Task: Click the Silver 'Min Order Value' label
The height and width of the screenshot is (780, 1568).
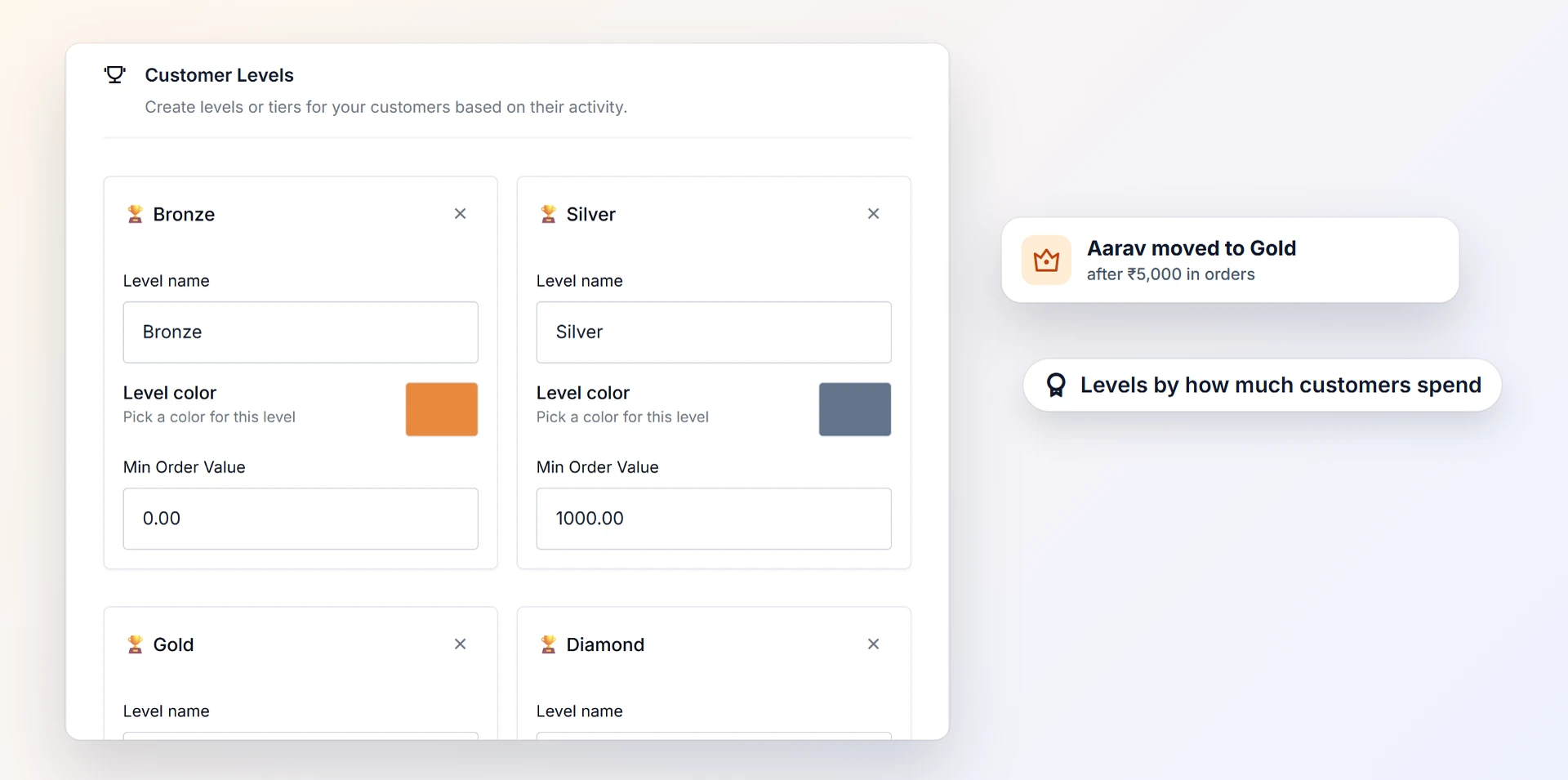Action: [597, 467]
